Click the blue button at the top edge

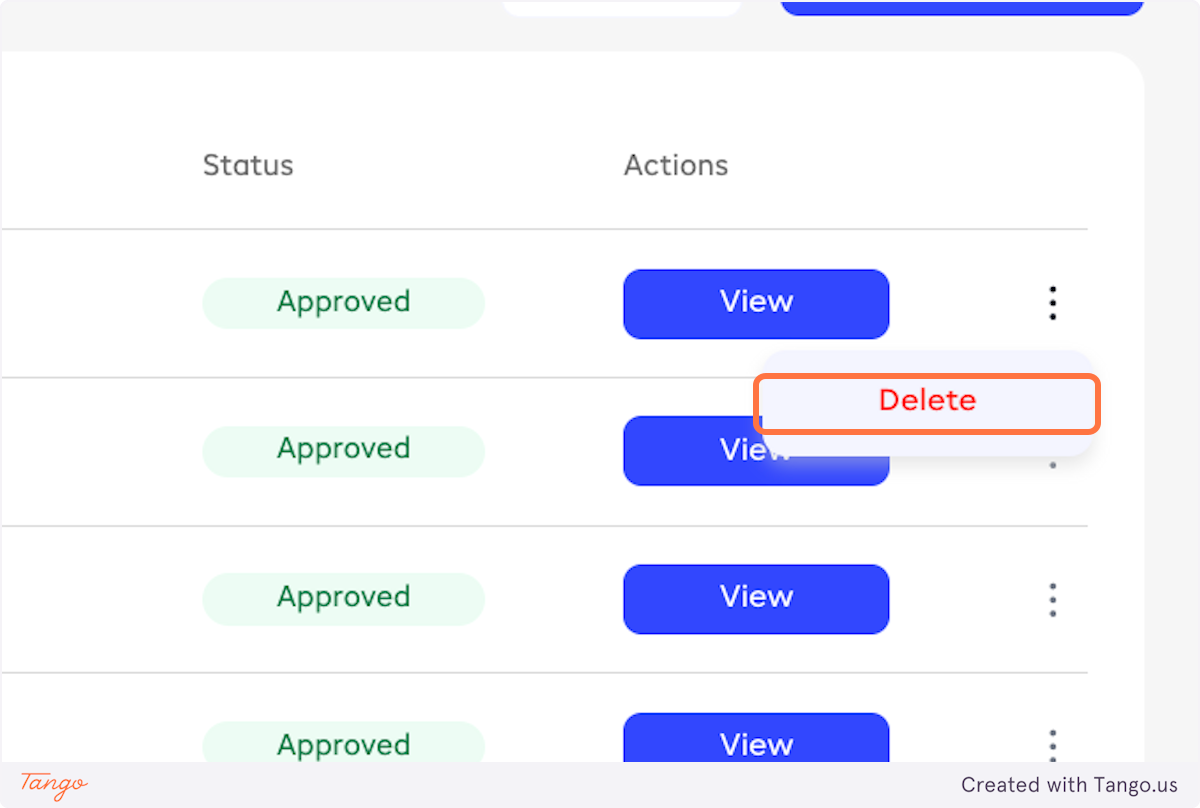(961, 8)
